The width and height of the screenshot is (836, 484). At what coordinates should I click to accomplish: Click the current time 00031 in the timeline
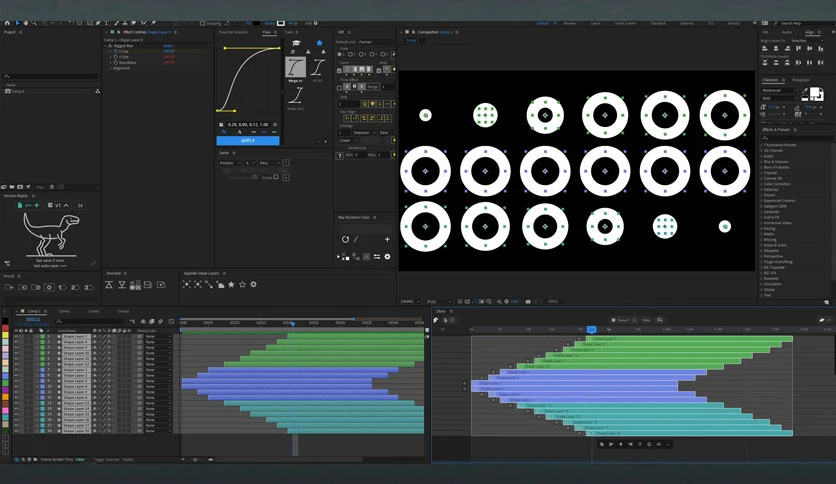[33, 319]
